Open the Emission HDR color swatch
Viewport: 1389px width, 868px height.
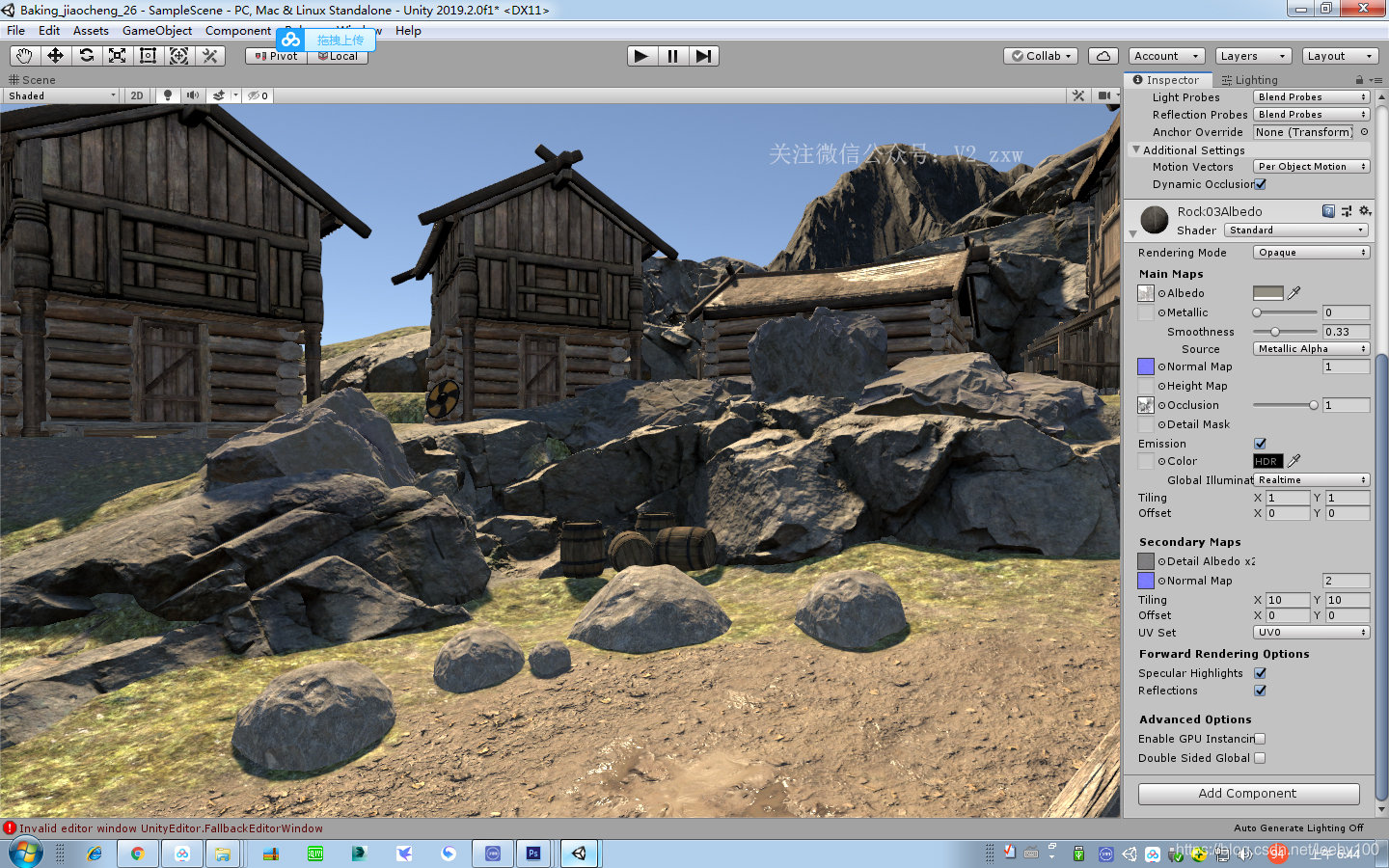coord(1267,461)
